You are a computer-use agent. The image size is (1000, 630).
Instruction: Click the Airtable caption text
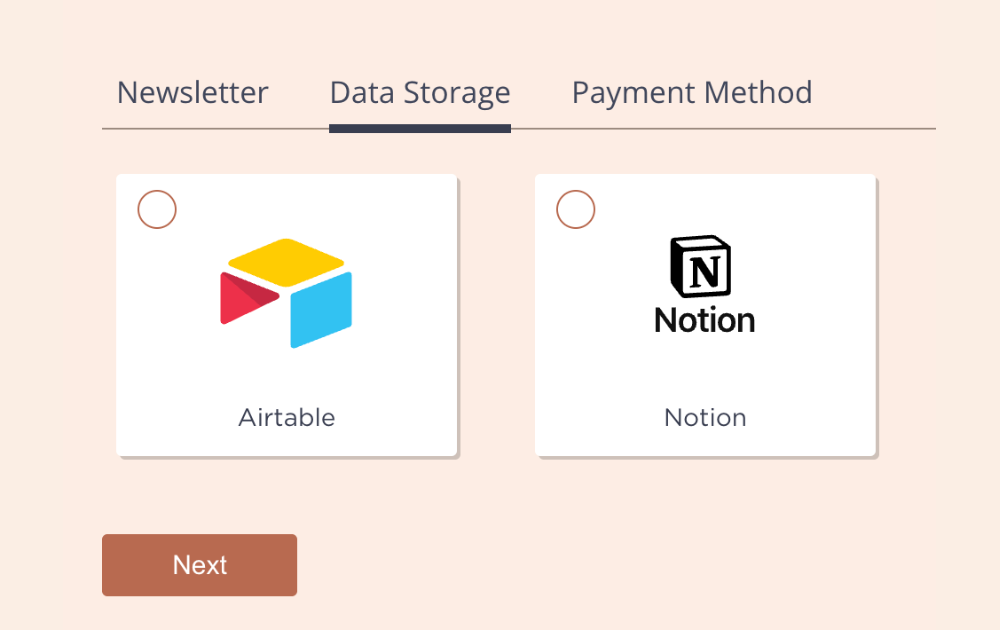tap(286, 418)
